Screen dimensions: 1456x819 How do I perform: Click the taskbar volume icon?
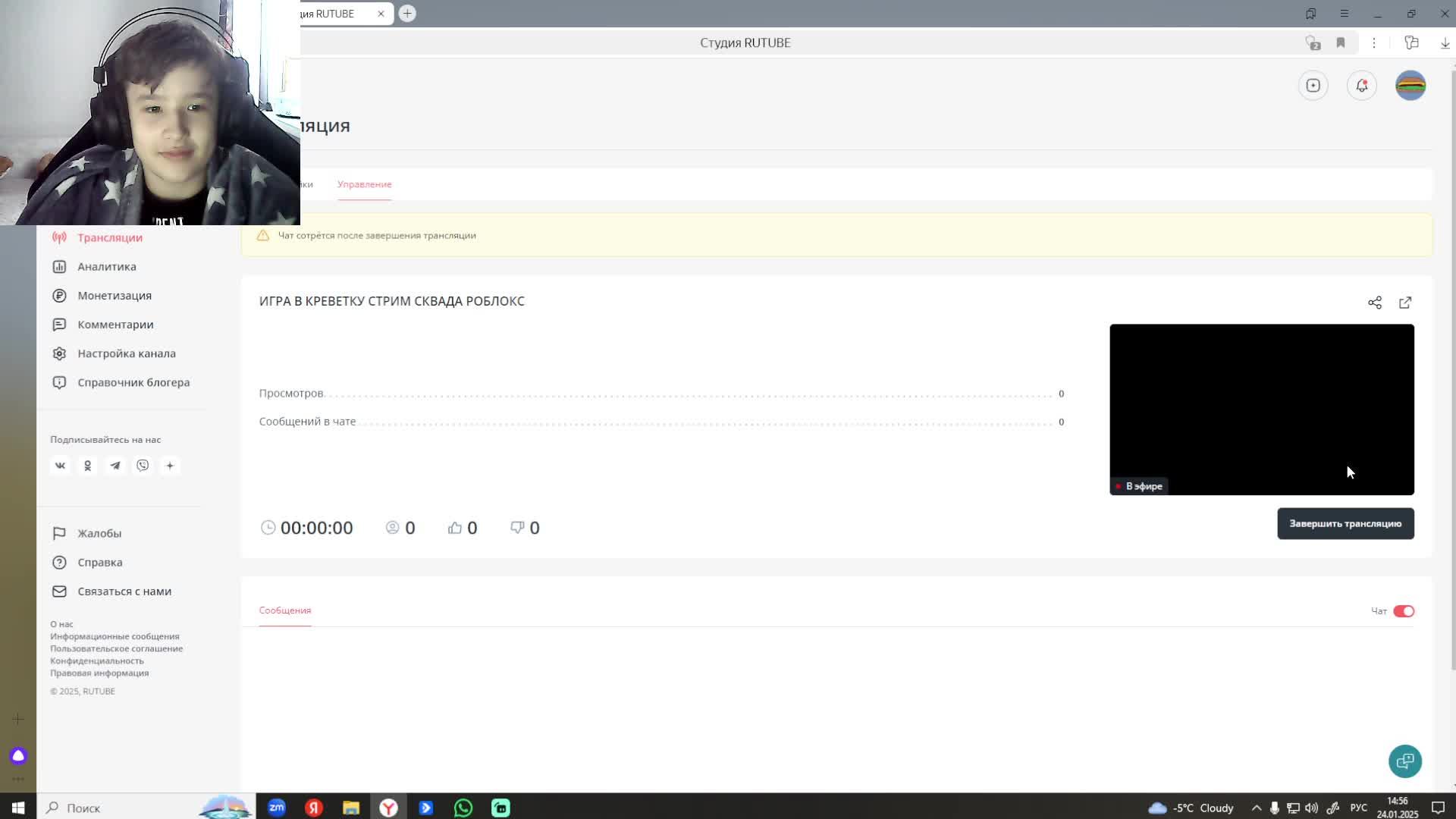point(1311,808)
